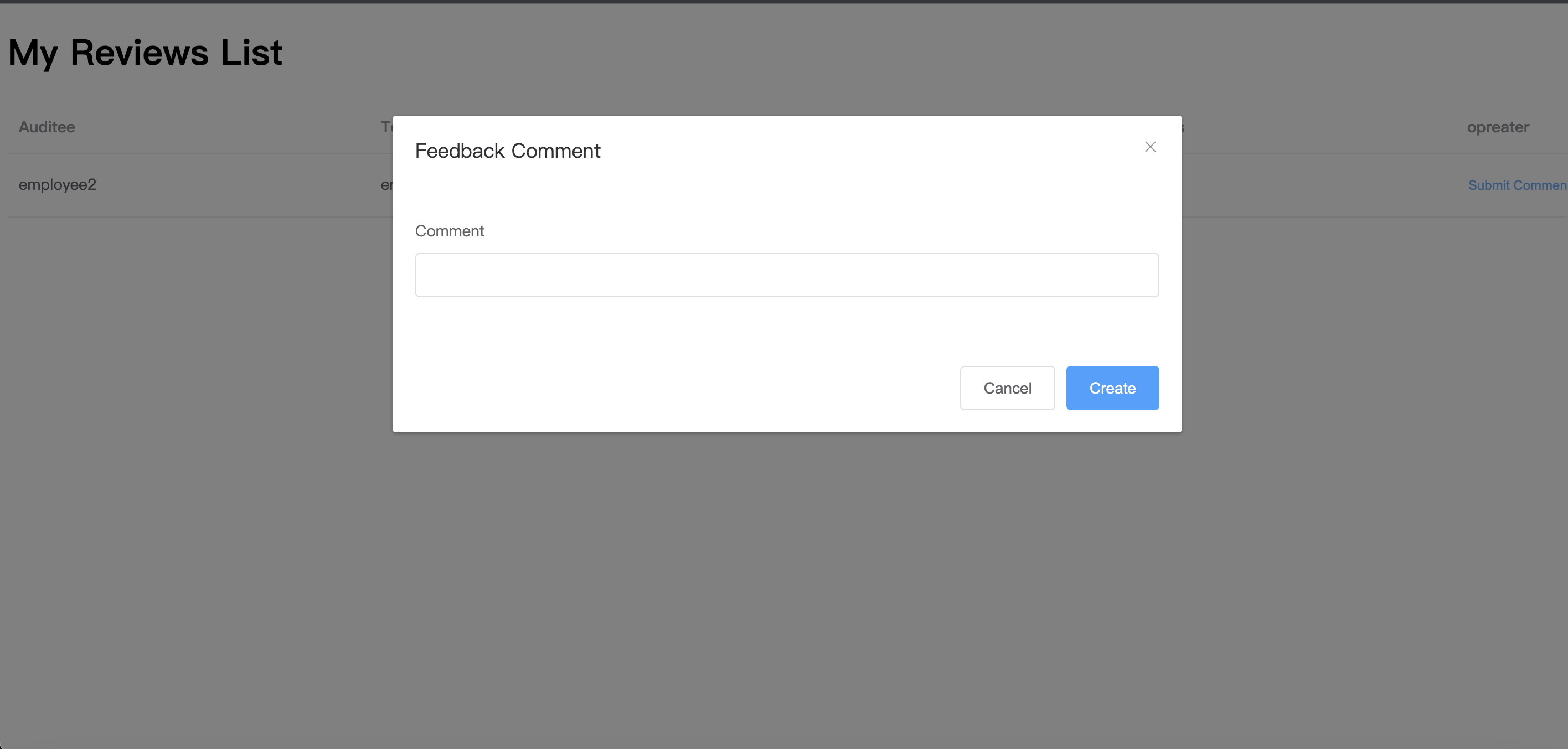Select the employee2 cell

57,185
